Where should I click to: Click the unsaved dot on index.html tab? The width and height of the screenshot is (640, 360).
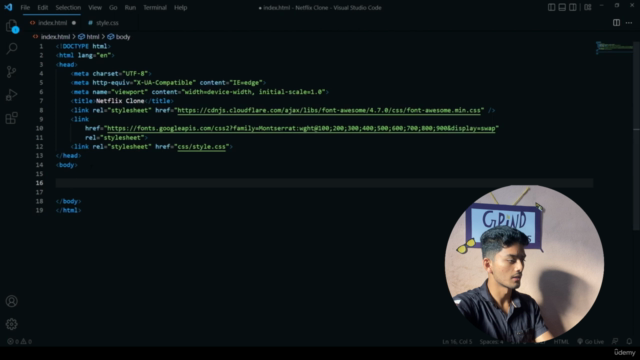point(74,23)
